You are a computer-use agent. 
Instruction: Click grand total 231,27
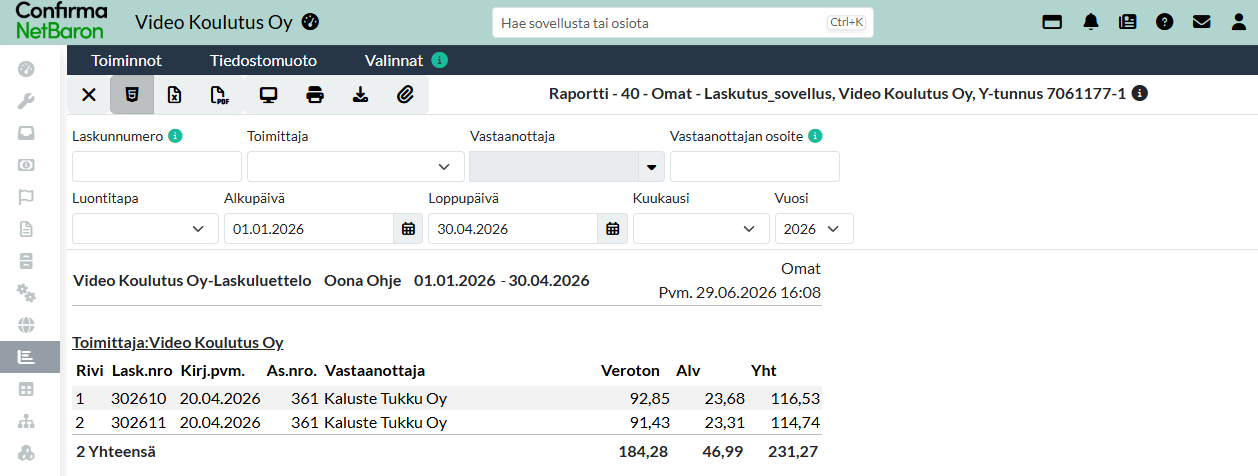pyautogui.click(x=793, y=452)
